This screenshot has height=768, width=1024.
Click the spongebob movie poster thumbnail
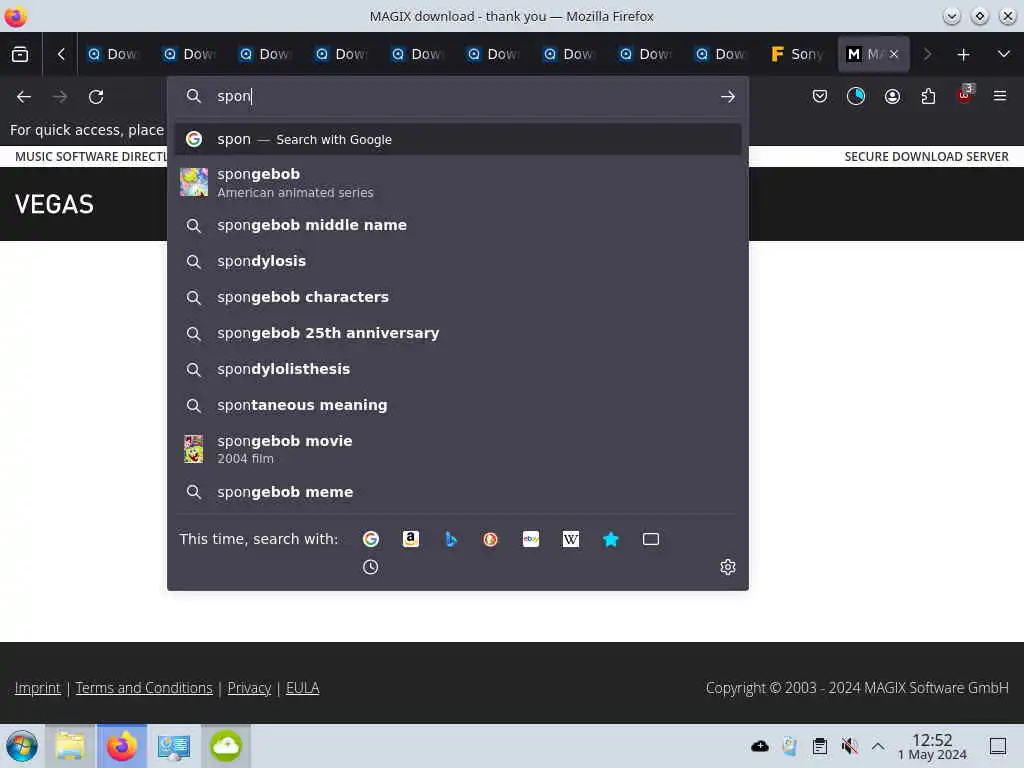coord(193,449)
